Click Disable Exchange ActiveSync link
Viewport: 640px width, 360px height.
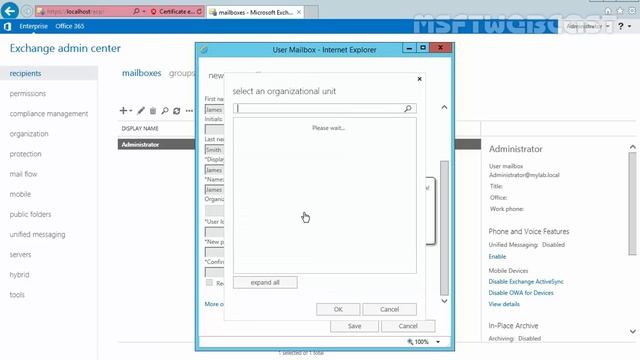(x=526, y=282)
